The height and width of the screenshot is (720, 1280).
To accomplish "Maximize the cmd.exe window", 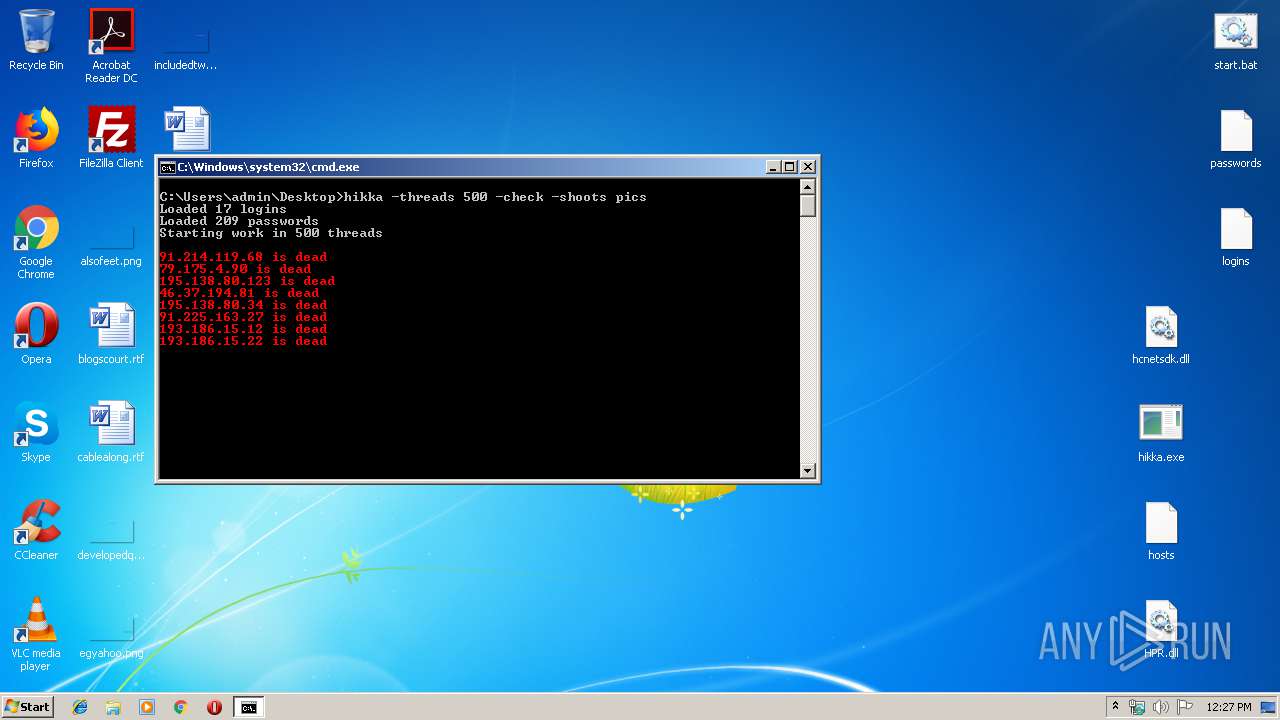I will 789,167.
